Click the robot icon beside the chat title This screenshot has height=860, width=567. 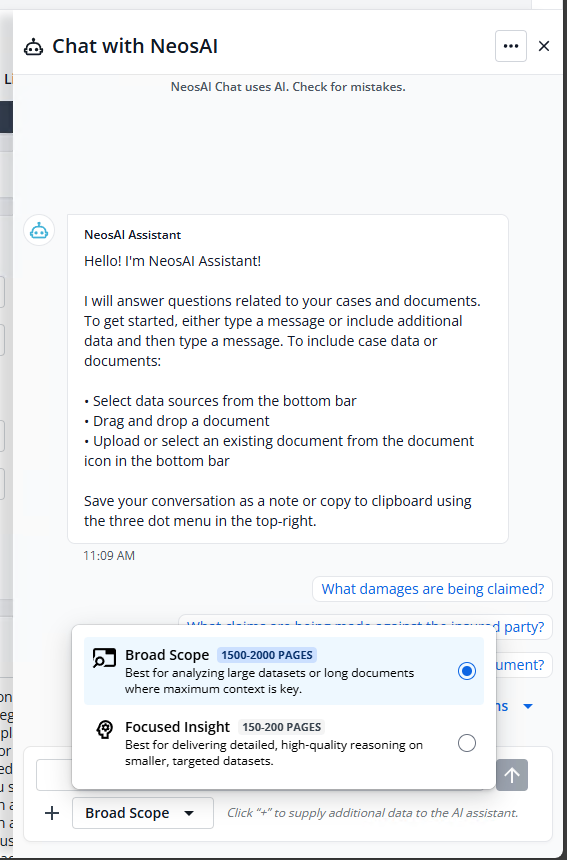[33, 47]
